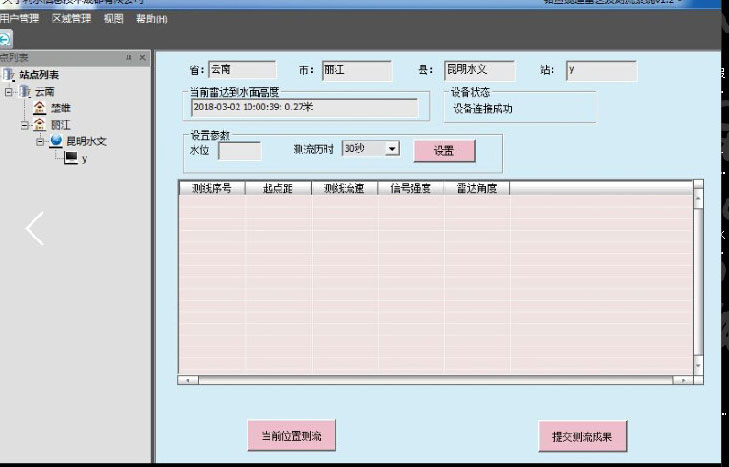Click the radar height reading field
Viewport: 729px width, 467px height.
click(x=305, y=107)
